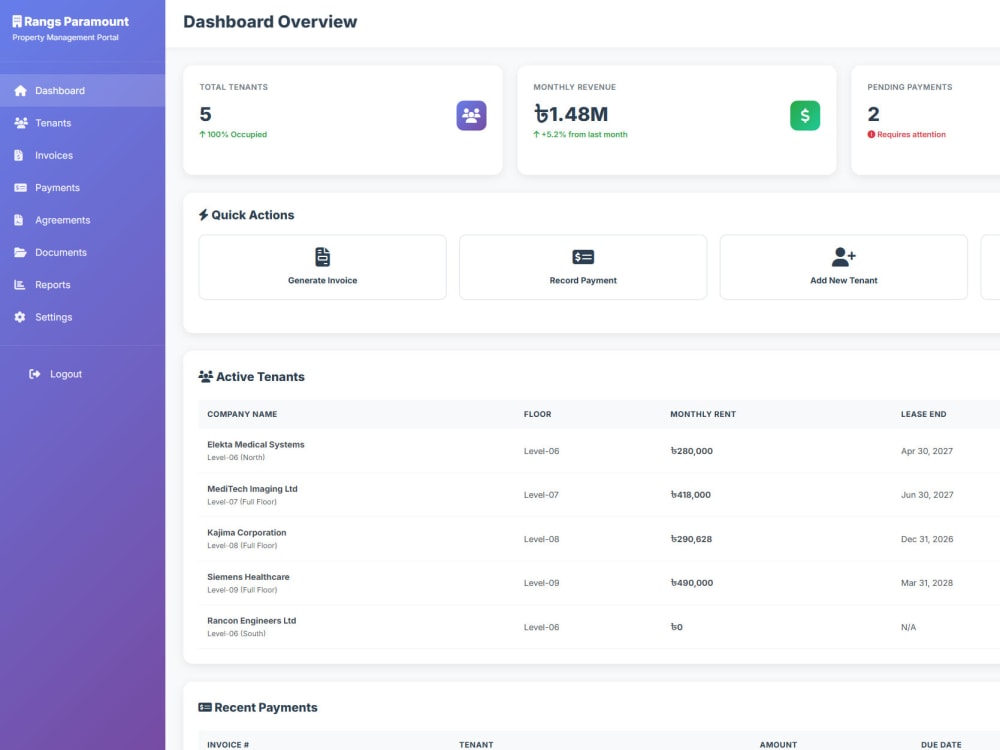1000x750 pixels.
Task: Click the green up arrow beside +5.2% from last month
Action: (536, 135)
